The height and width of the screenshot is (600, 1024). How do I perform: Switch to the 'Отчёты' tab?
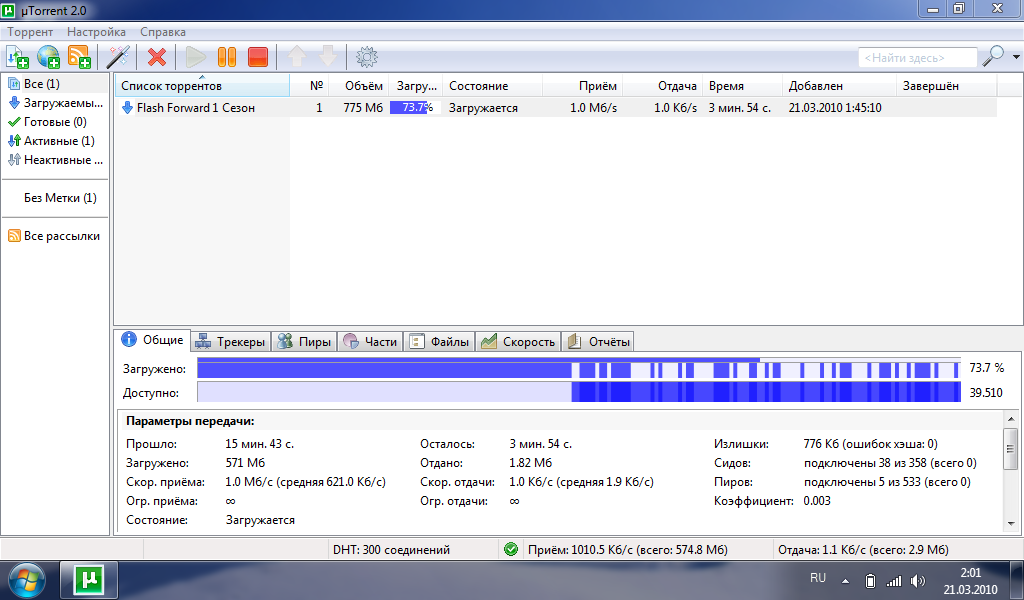click(598, 341)
